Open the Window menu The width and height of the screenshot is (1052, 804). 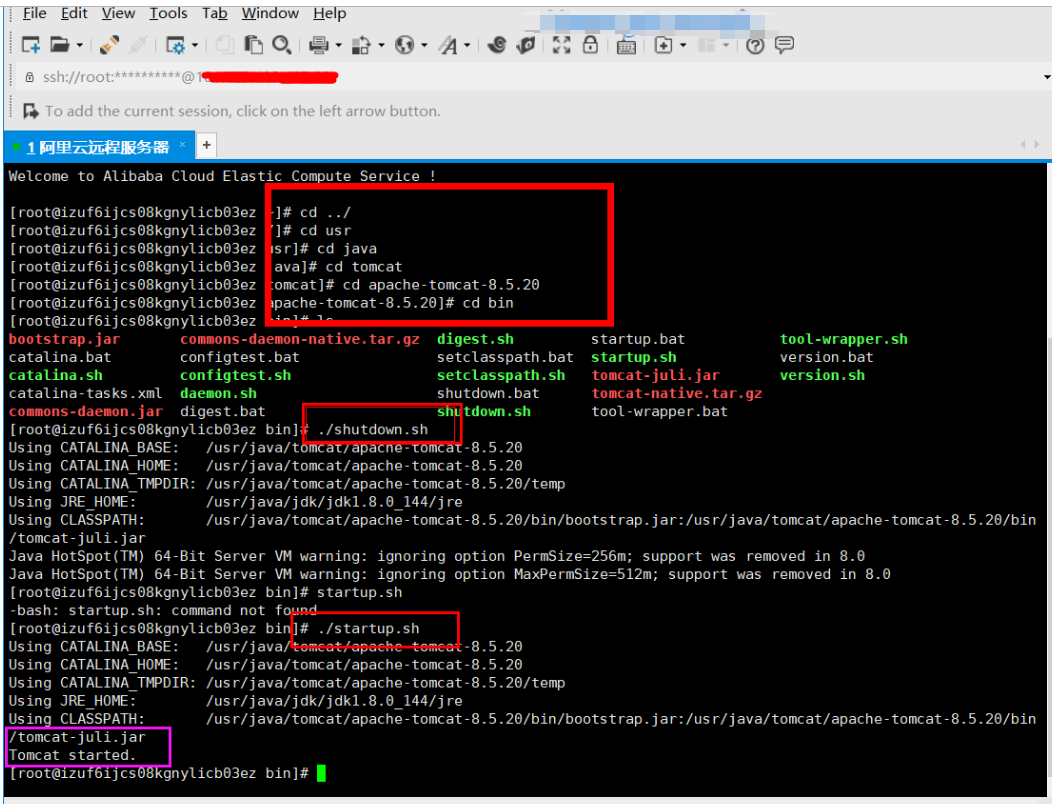[x=270, y=13]
